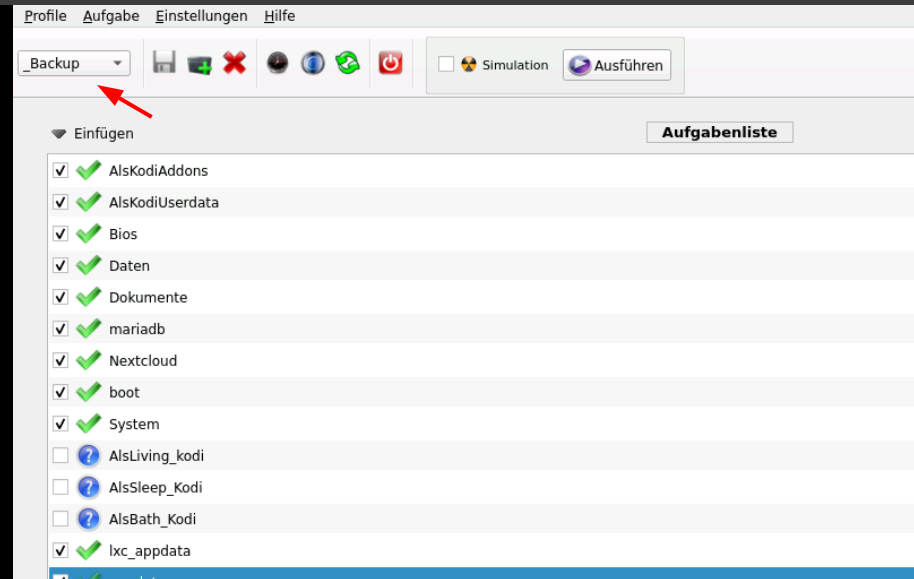Click the Ausführen button
This screenshot has height=579, width=914.
pos(617,65)
